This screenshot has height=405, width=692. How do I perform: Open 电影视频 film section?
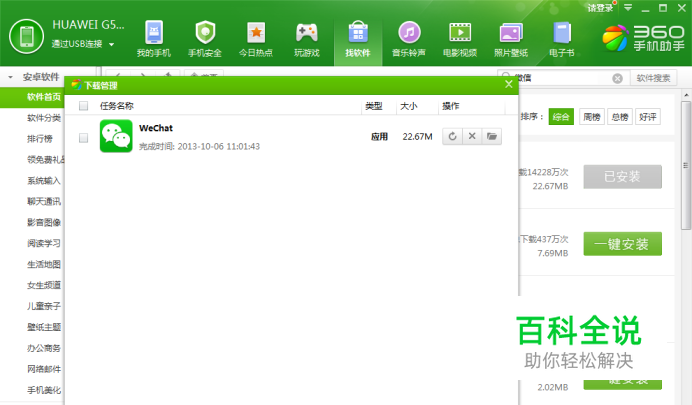click(460, 39)
